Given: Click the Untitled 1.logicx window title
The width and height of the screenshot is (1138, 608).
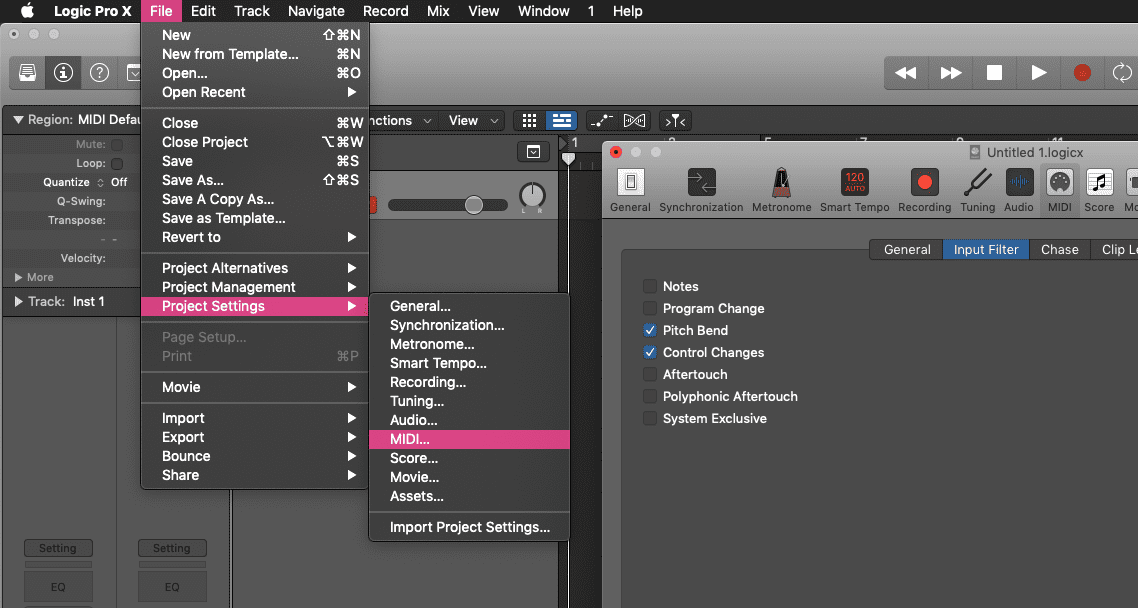Looking at the screenshot, I should pos(1035,152).
